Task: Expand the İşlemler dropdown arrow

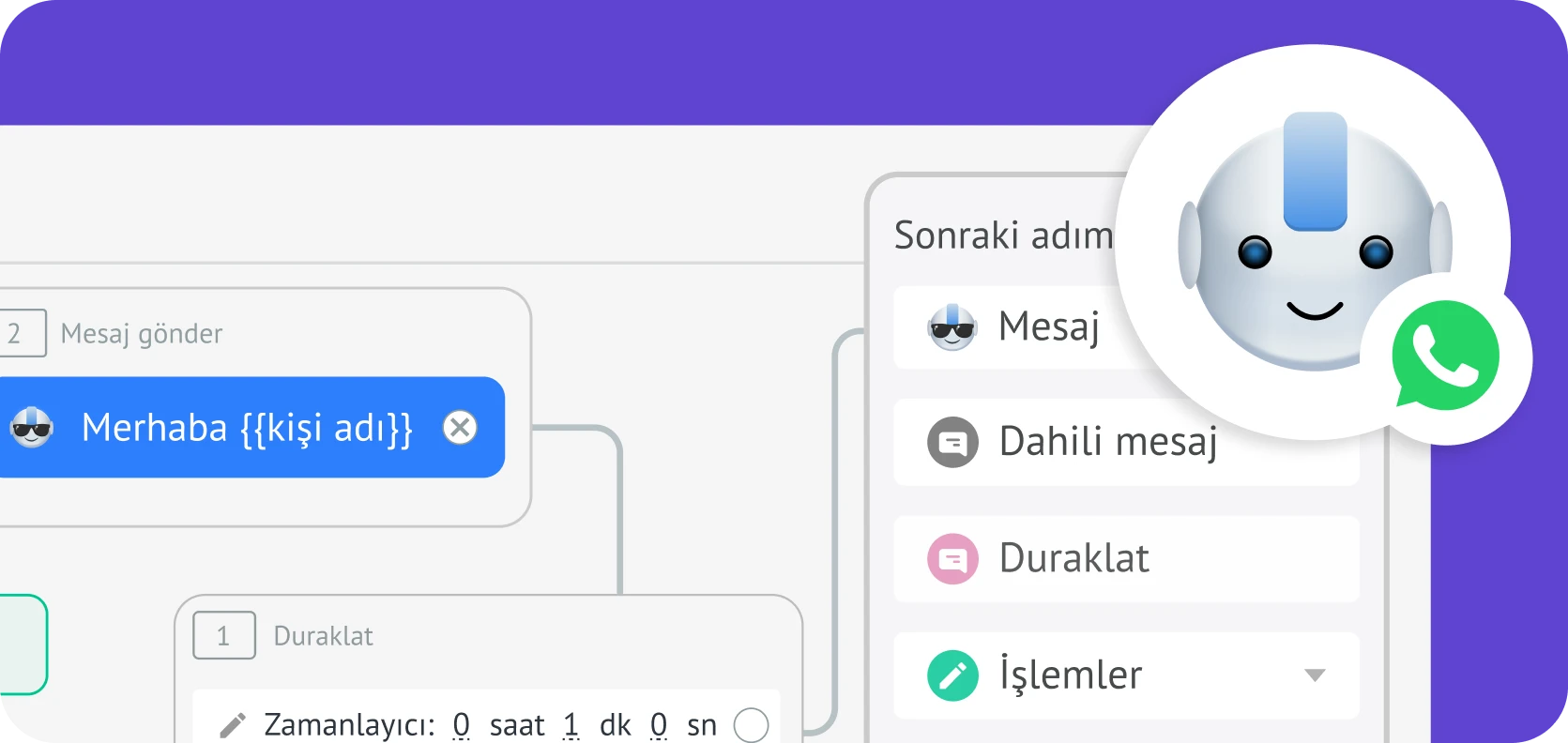Action: coord(1315,675)
